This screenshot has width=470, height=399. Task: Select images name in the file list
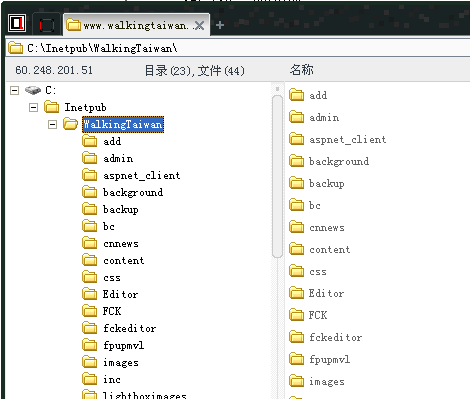tap(327, 382)
